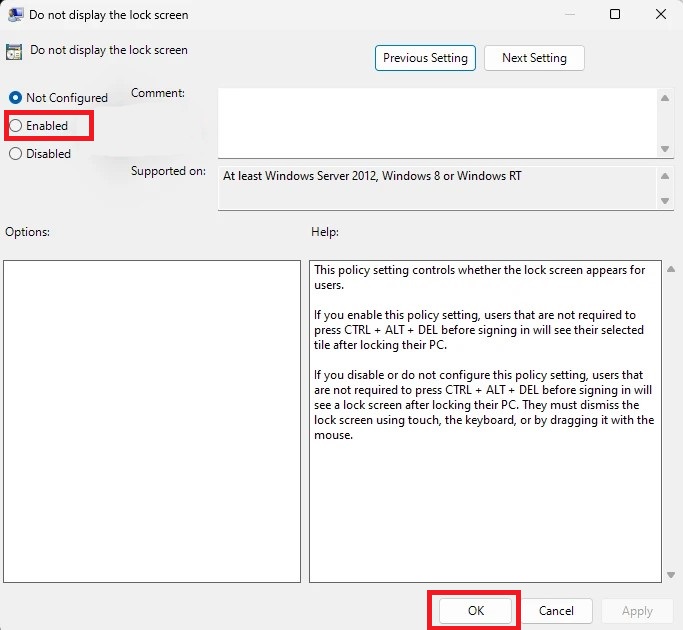The width and height of the screenshot is (683, 630).
Task: Click Supported on box scroll down arrow
Action: click(x=665, y=201)
